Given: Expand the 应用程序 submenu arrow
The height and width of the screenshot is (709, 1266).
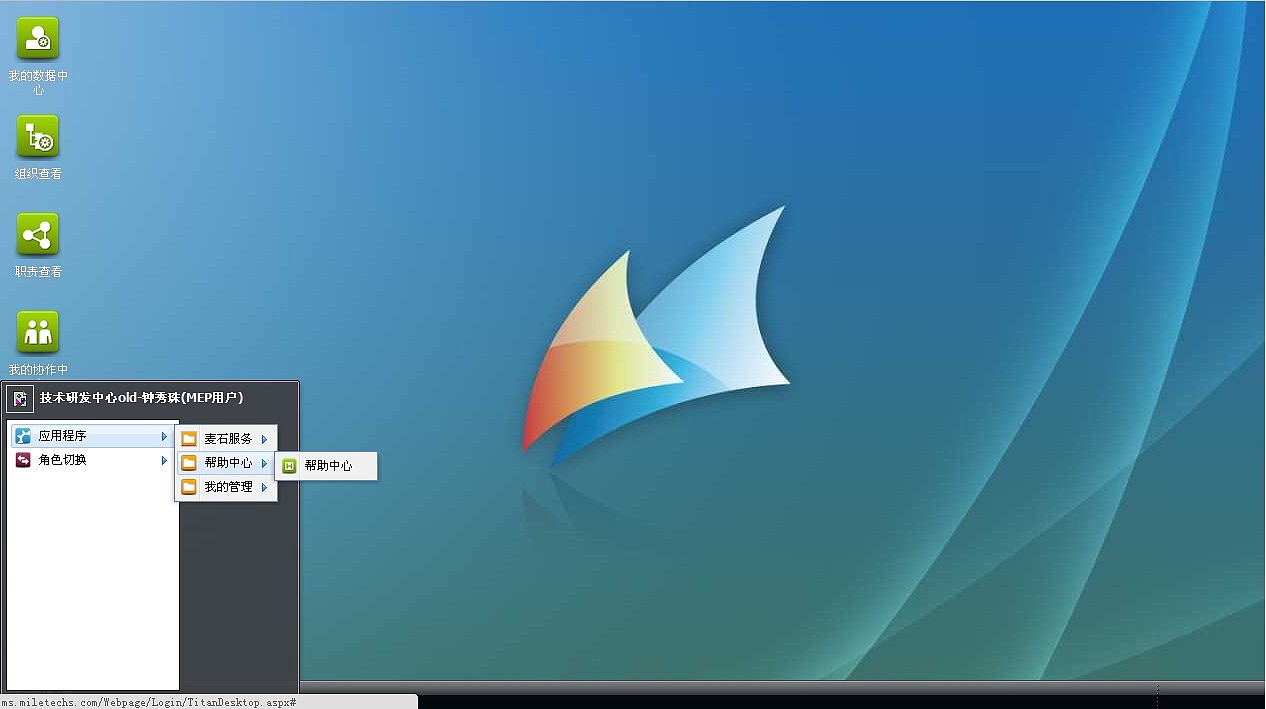Looking at the screenshot, I should click(164, 436).
